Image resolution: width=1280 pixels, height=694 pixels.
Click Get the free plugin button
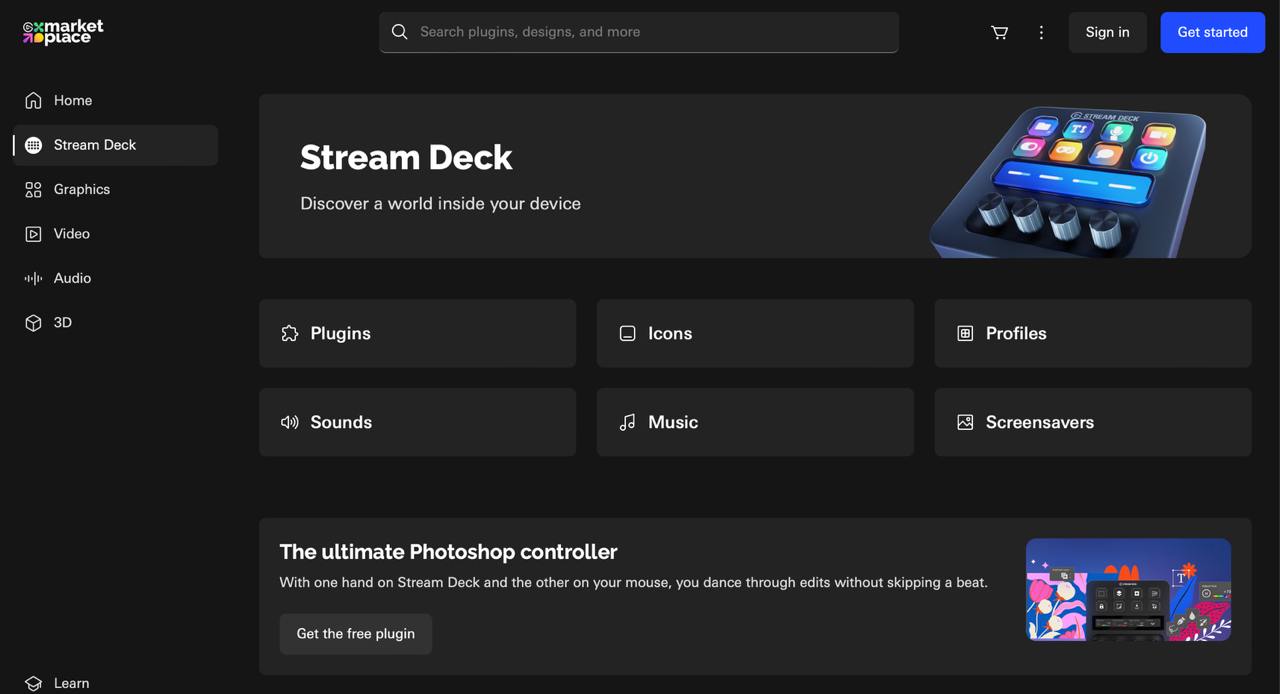pyautogui.click(x=356, y=634)
